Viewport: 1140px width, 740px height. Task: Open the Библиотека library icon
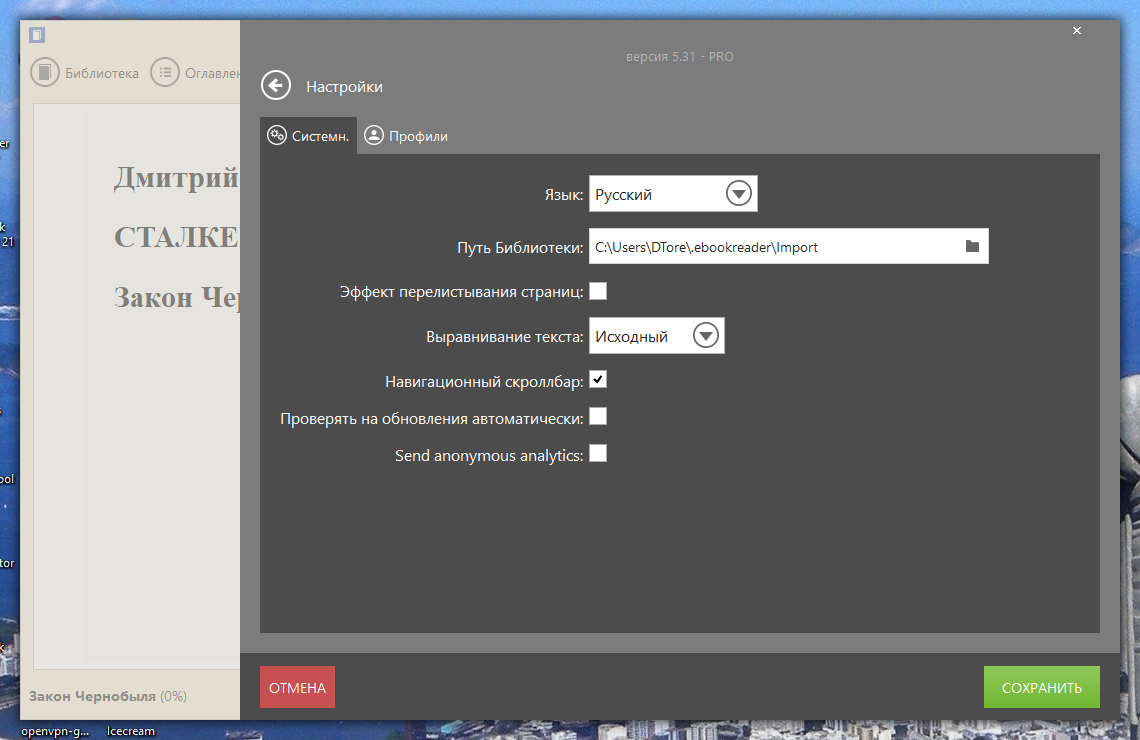(x=44, y=73)
